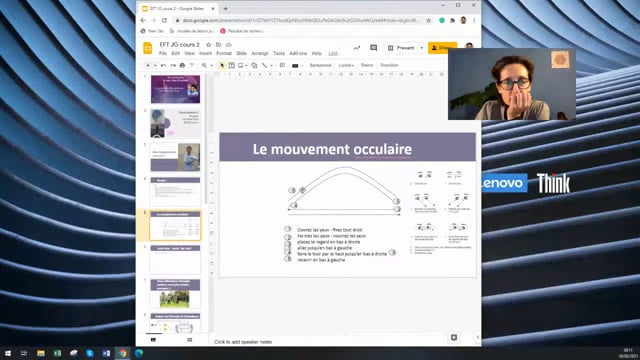
Task: Click the yellow Share button
Action: 442,48
